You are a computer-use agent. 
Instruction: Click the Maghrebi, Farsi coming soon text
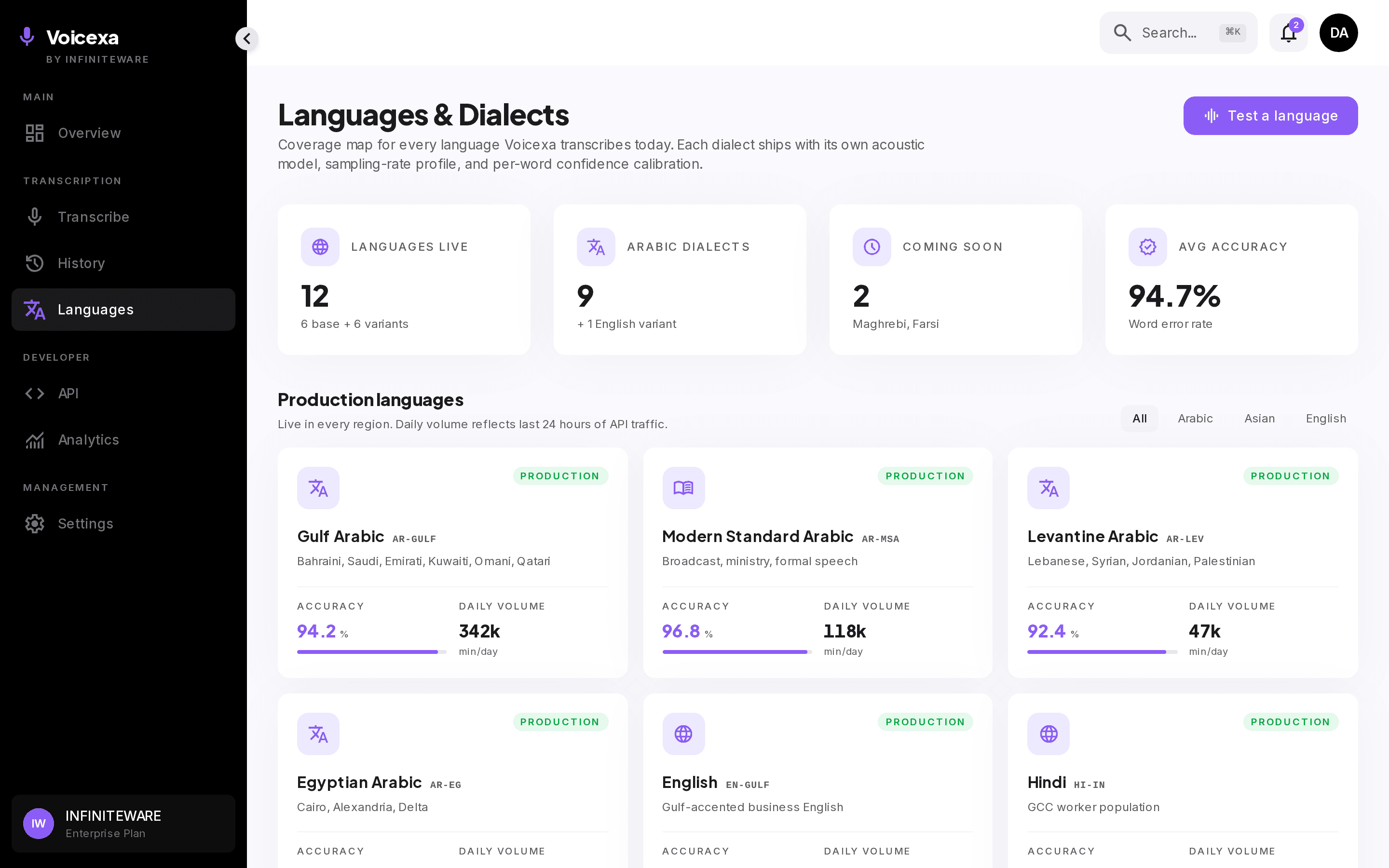click(896, 324)
